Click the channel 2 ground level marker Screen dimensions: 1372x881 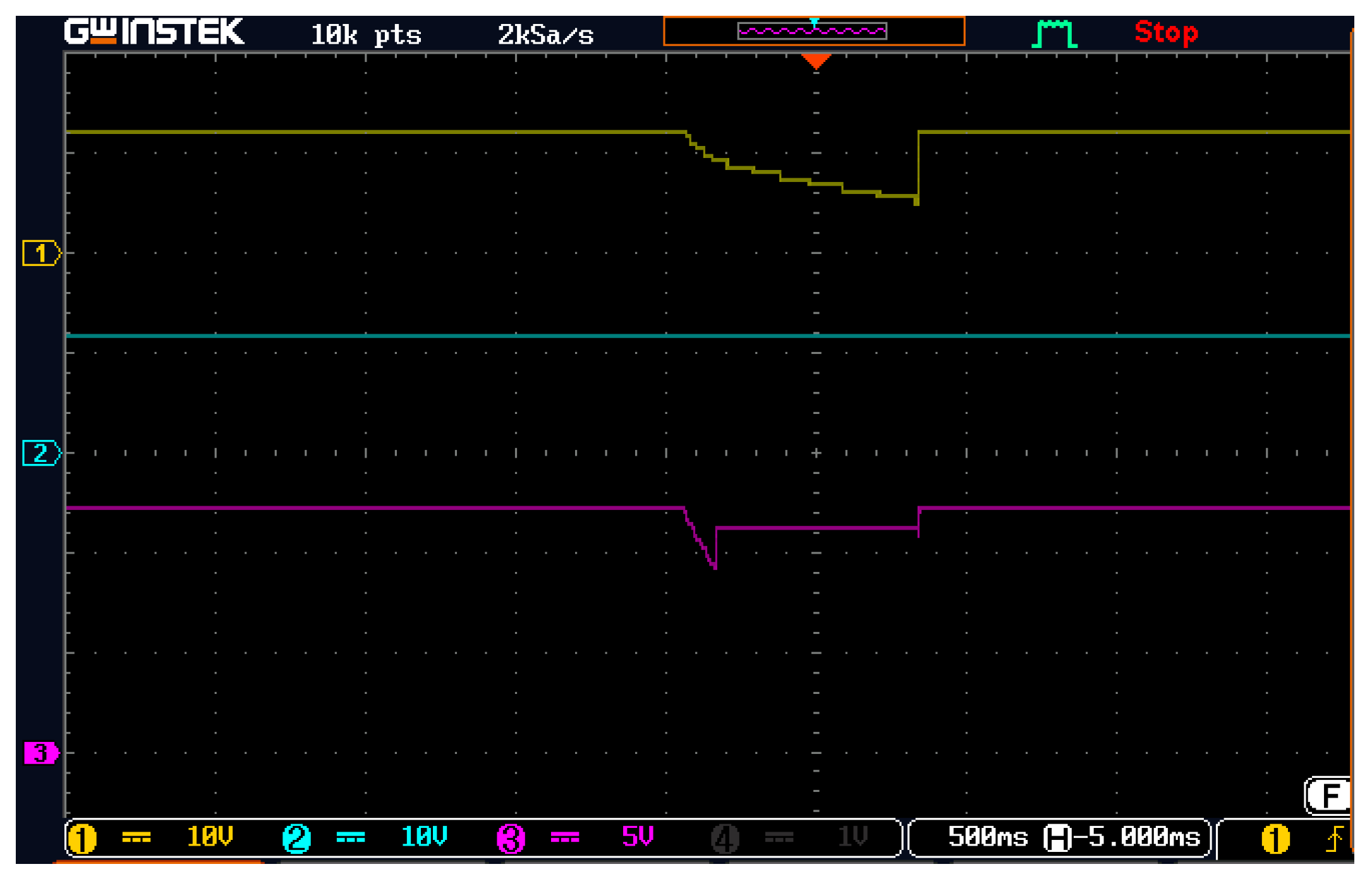(41, 453)
